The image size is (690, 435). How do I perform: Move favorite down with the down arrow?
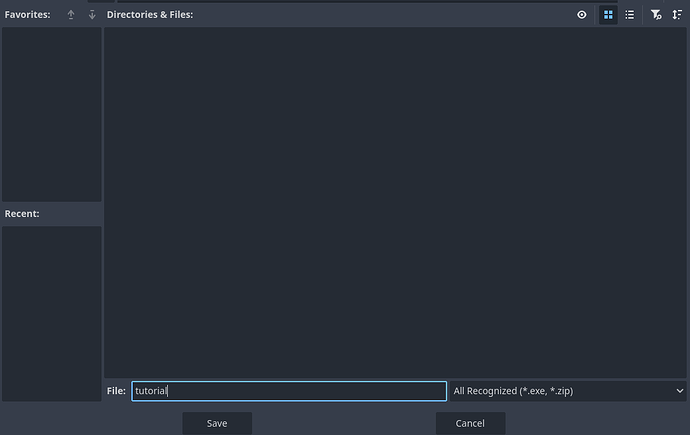click(x=92, y=15)
